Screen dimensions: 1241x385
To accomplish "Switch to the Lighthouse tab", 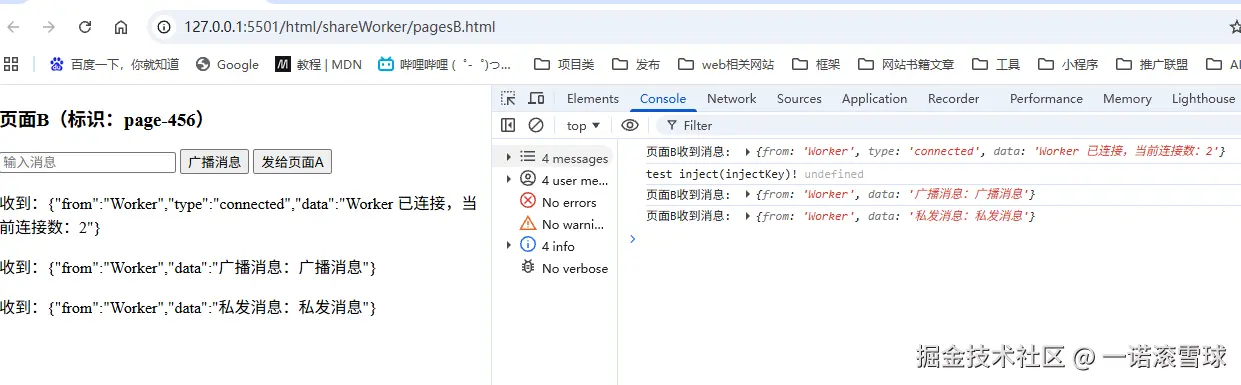I will pyautogui.click(x=1203, y=98).
